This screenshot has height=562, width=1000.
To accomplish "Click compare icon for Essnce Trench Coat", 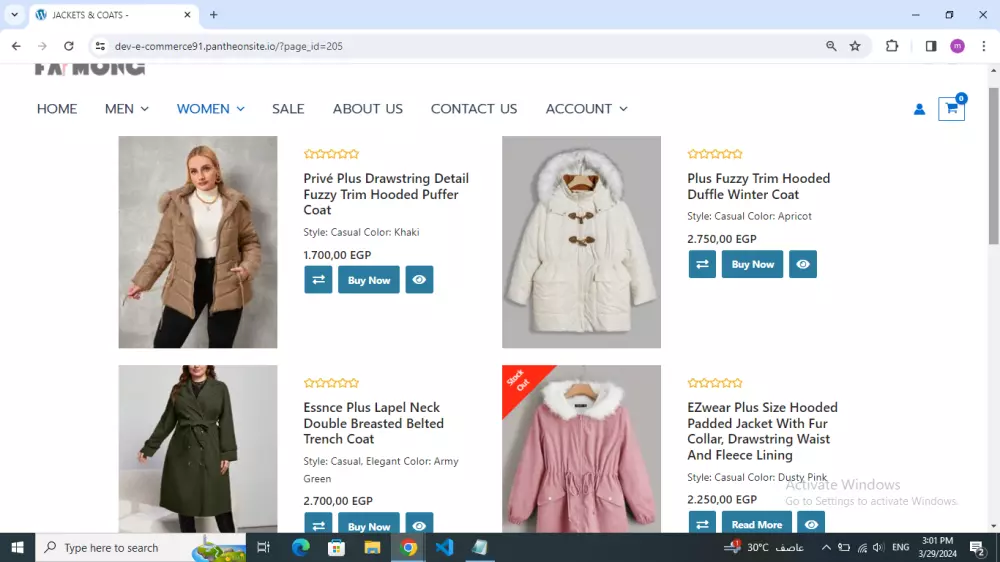I will [x=318, y=524].
